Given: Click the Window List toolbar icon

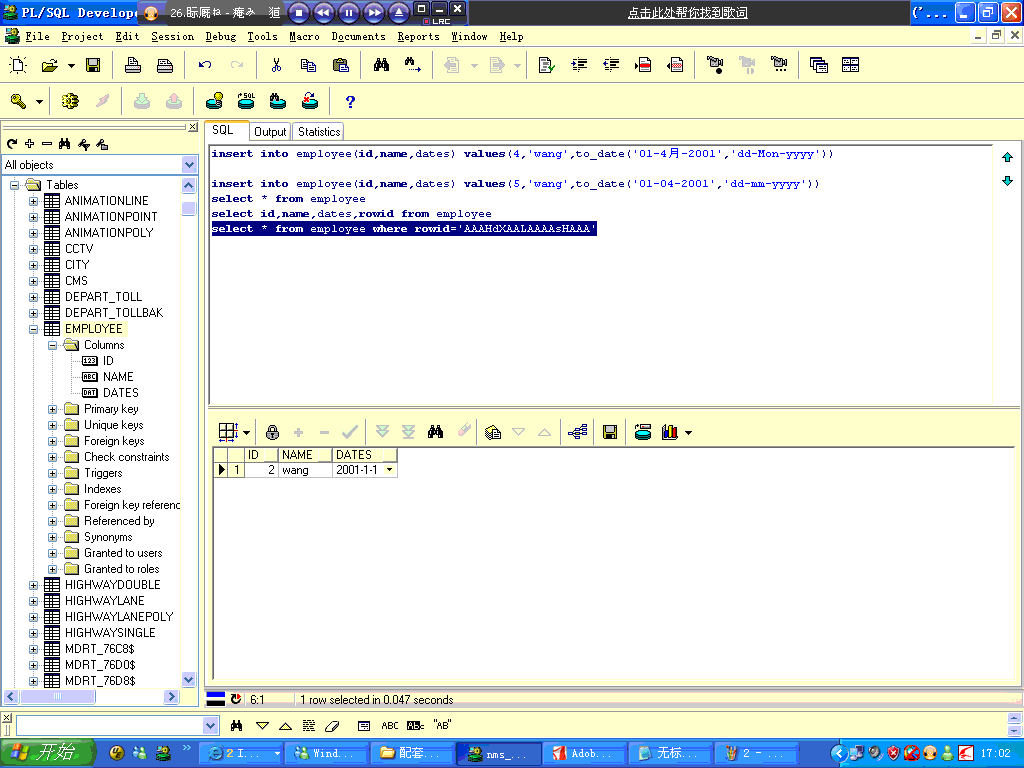Looking at the screenshot, I should (x=818, y=65).
